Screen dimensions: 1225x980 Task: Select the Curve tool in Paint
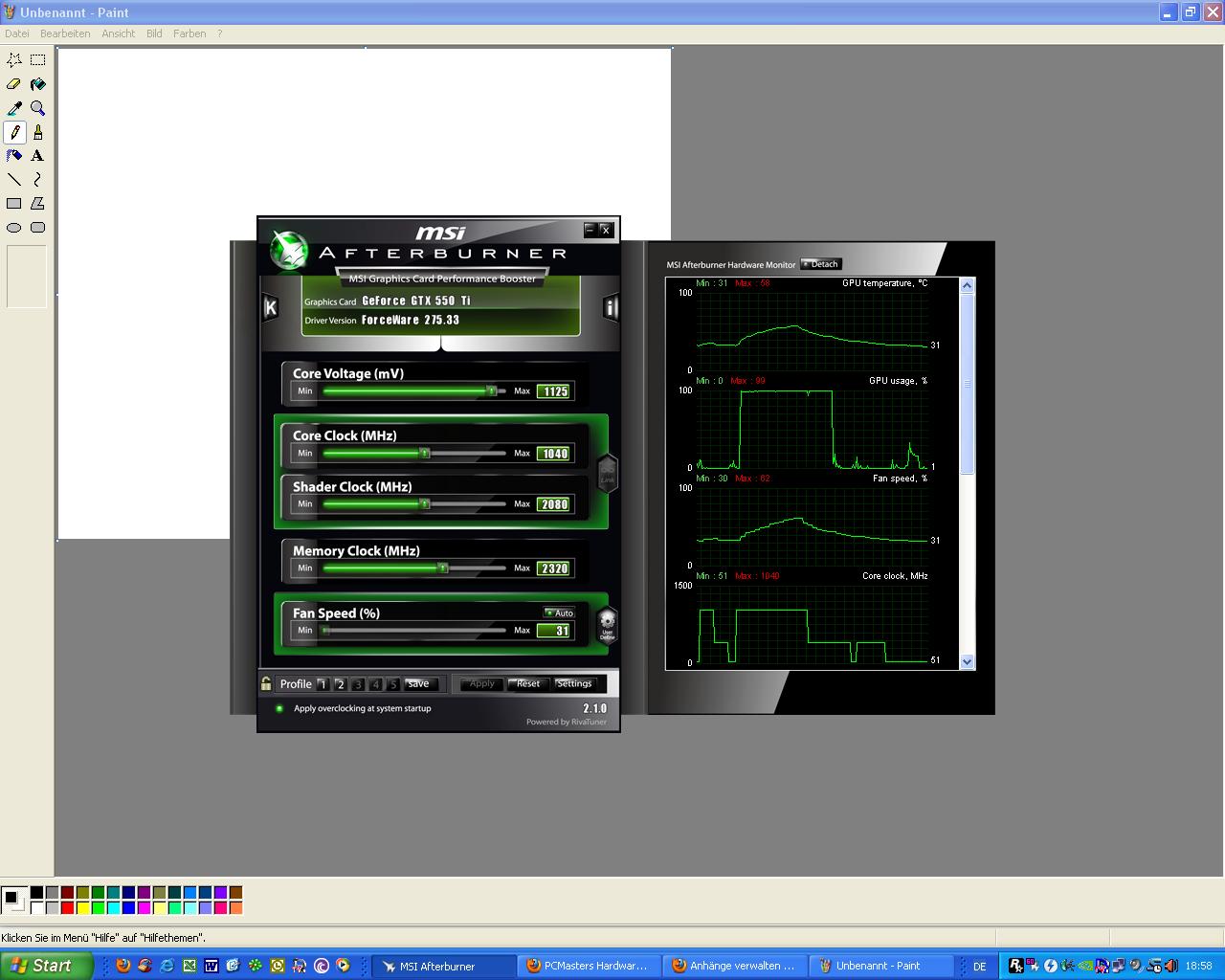(x=38, y=180)
